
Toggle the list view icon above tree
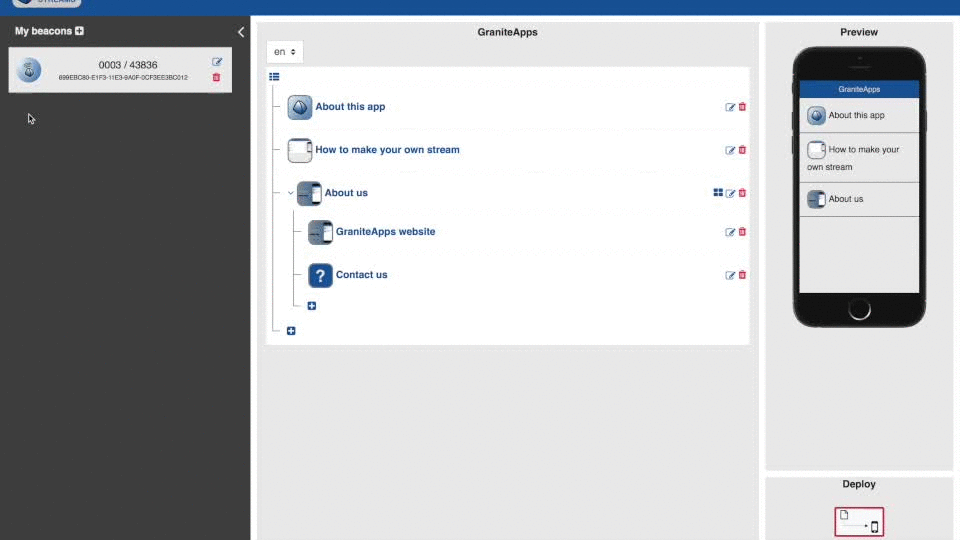pyautogui.click(x=274, y=77)
